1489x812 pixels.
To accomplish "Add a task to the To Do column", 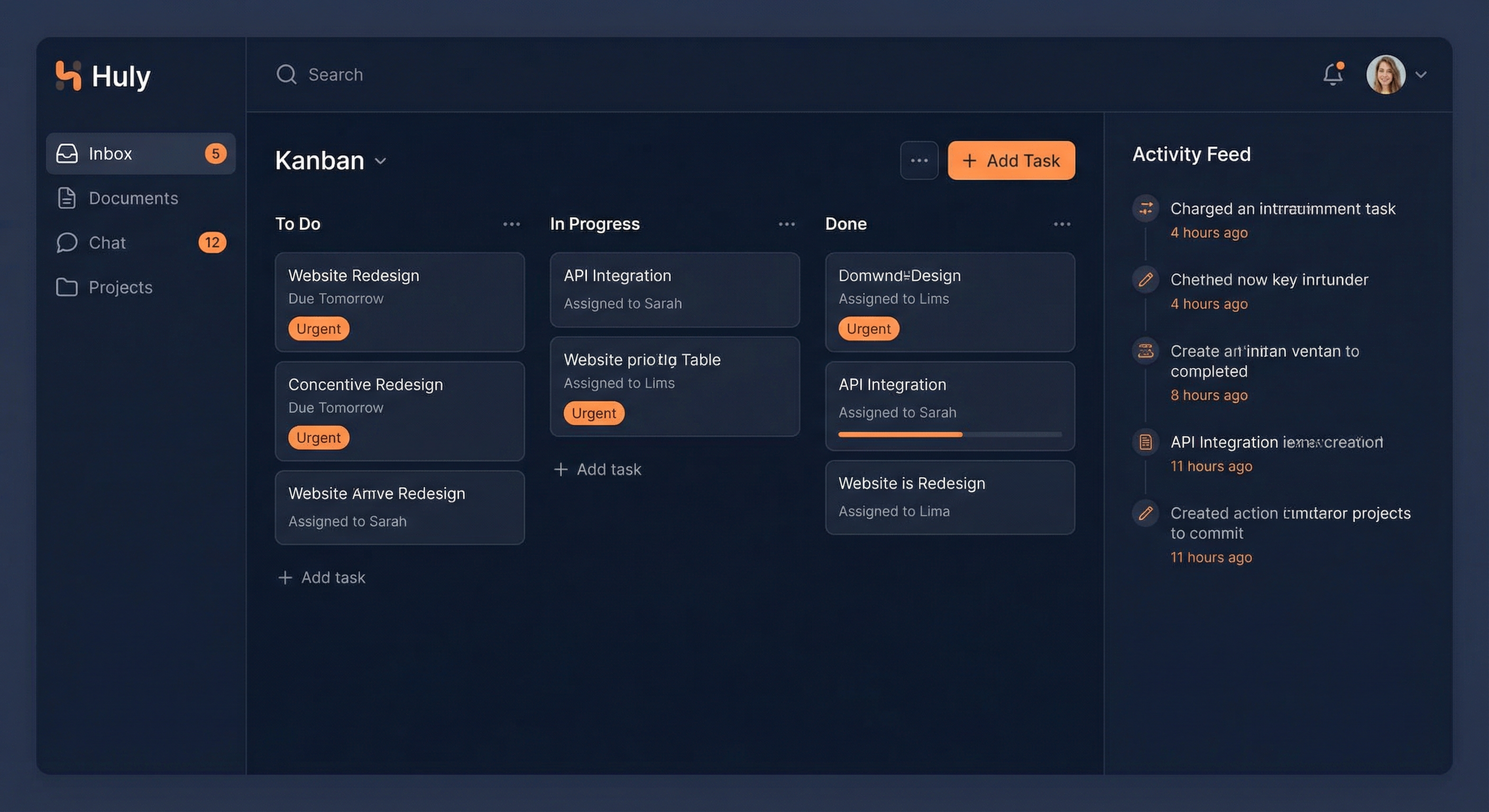I will tap(322, 577).
